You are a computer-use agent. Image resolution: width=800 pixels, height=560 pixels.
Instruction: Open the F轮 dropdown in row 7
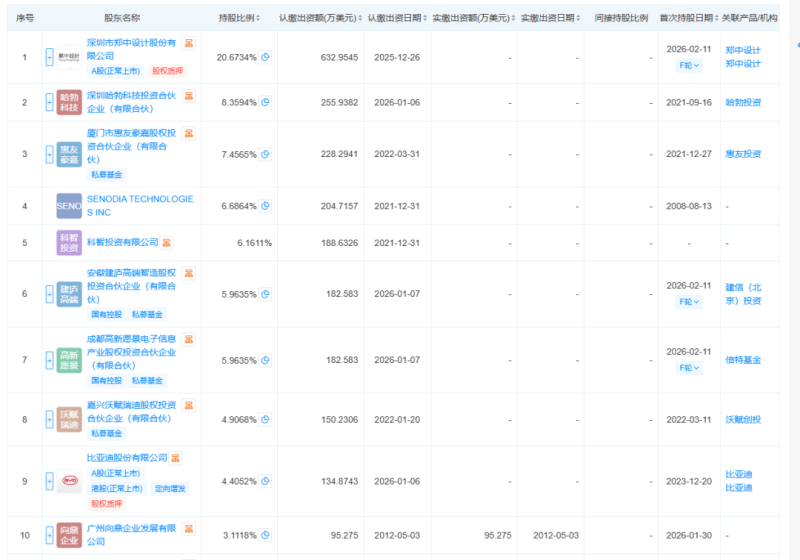click(x=689, y=368)
